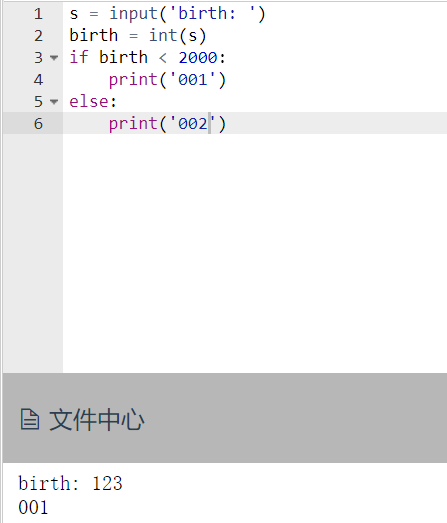
Task: Click line number 4 in the gutter
Action: coord(38,80)
